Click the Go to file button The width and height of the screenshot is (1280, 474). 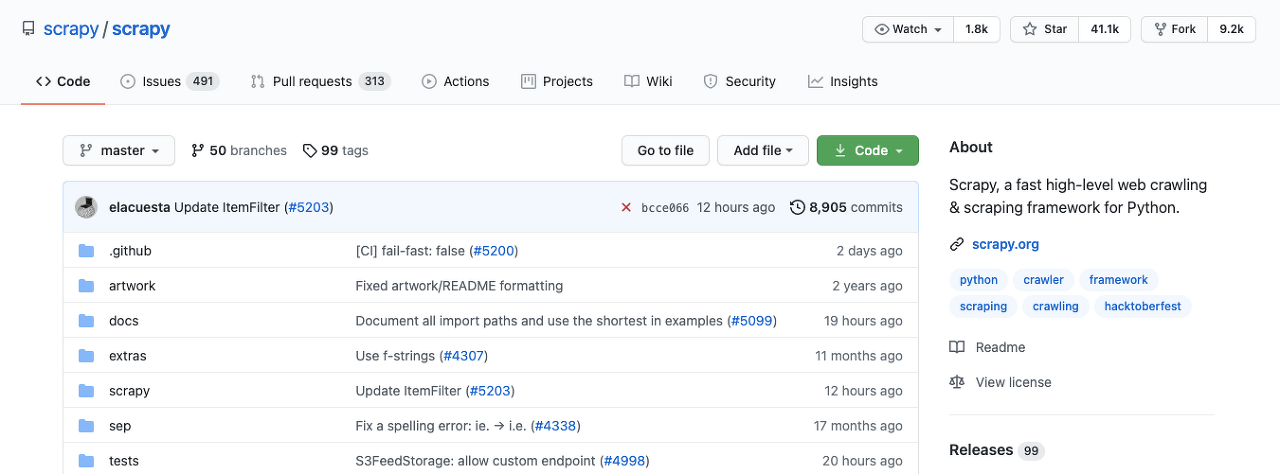(665, 150)
